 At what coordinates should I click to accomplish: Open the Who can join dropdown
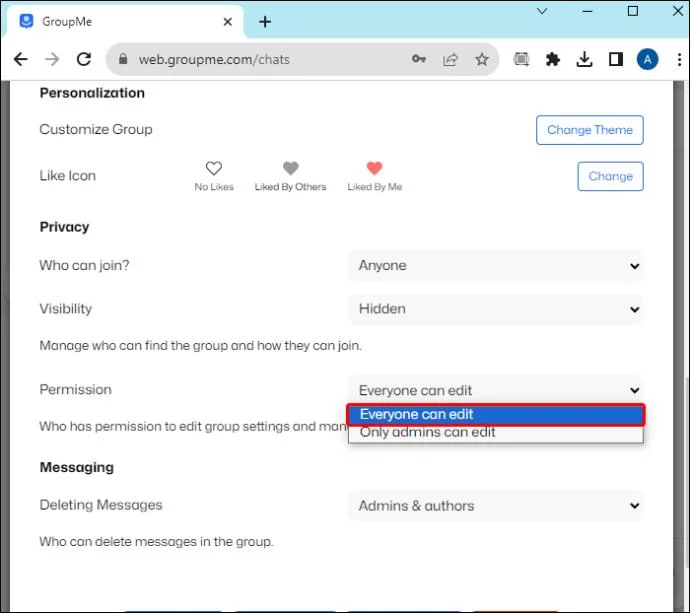[x=496, y=266]
